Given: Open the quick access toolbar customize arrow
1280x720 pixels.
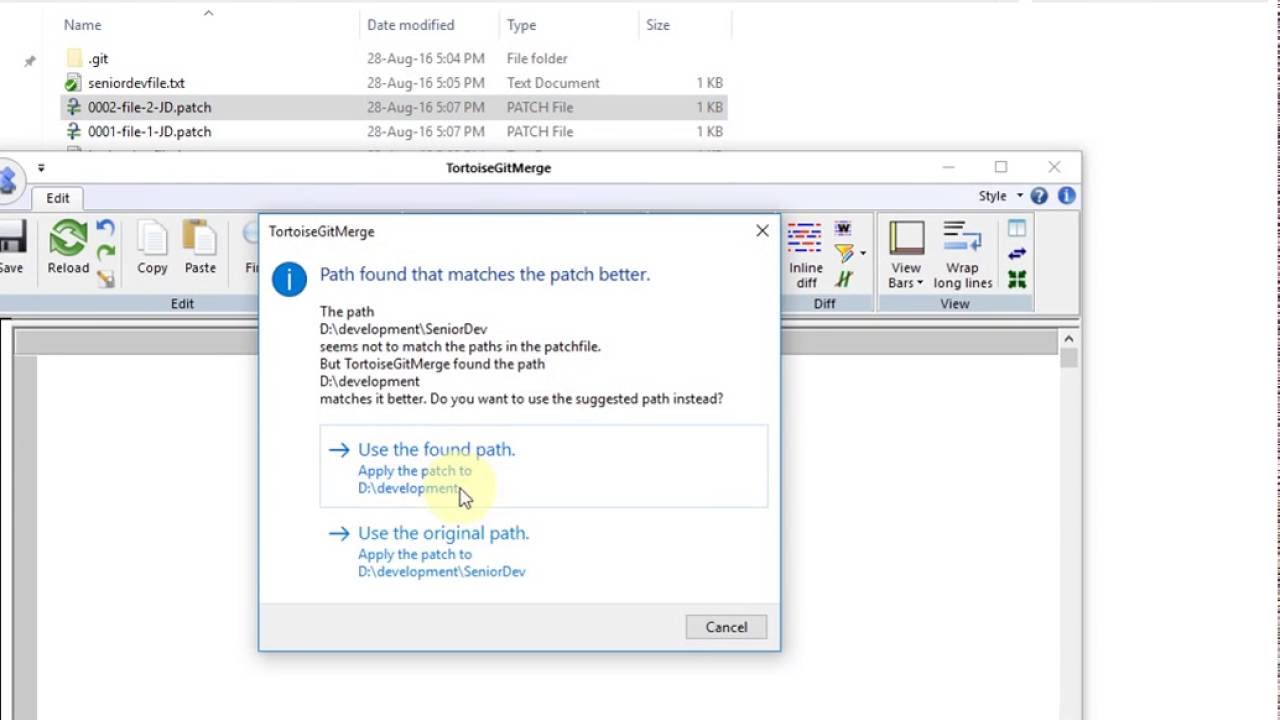Looking at the screenshot, I should [x=41, y=168].
